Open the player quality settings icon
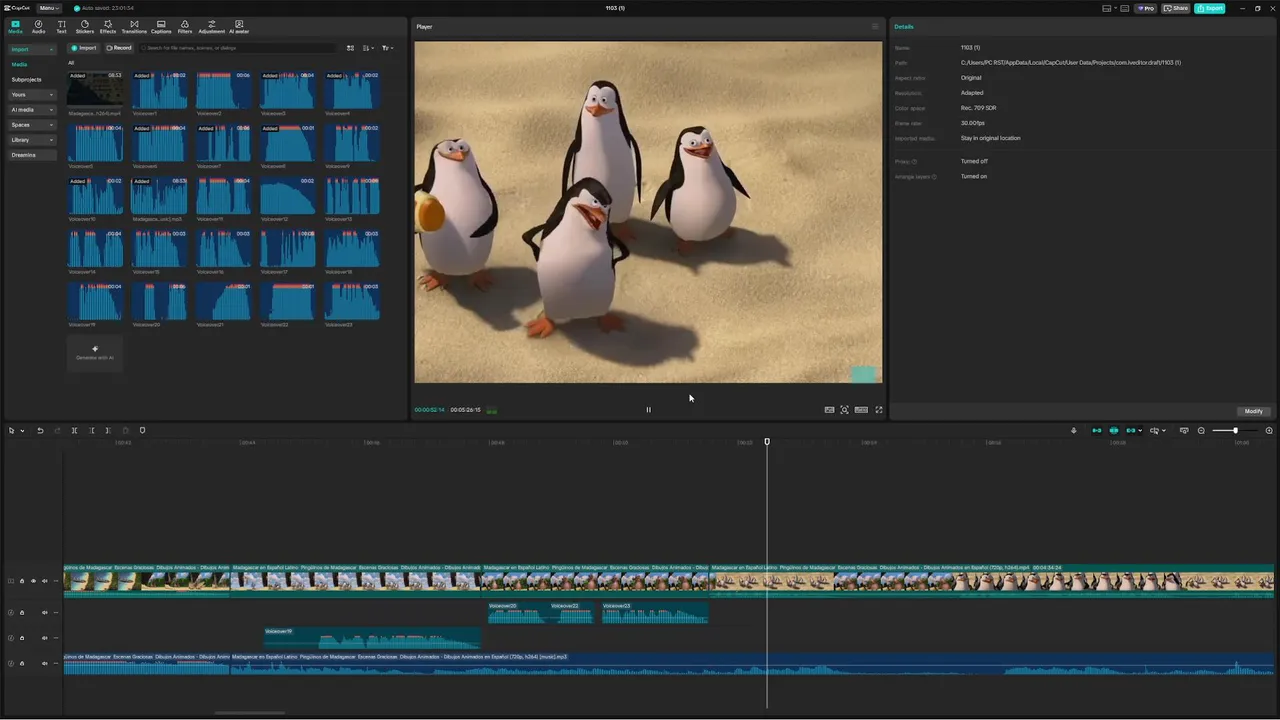Viewport: 1280px width, 720px height. (x=829, y=410)
